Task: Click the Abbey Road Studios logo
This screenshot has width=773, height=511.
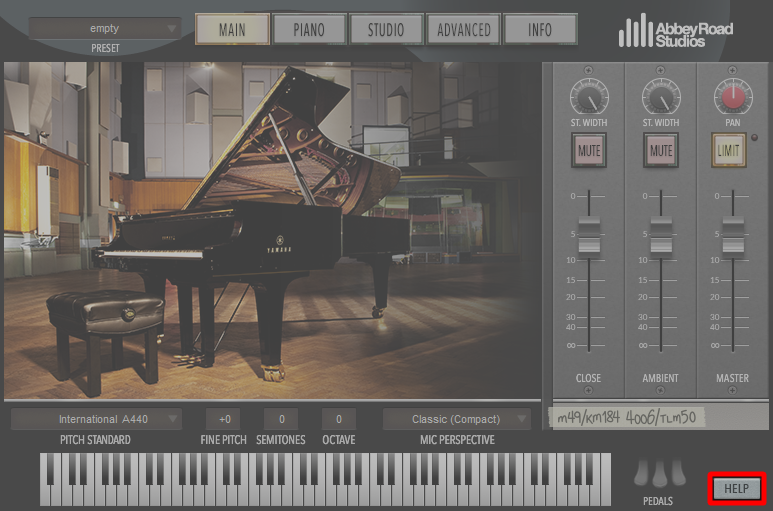Action: (x=675, y=31)
